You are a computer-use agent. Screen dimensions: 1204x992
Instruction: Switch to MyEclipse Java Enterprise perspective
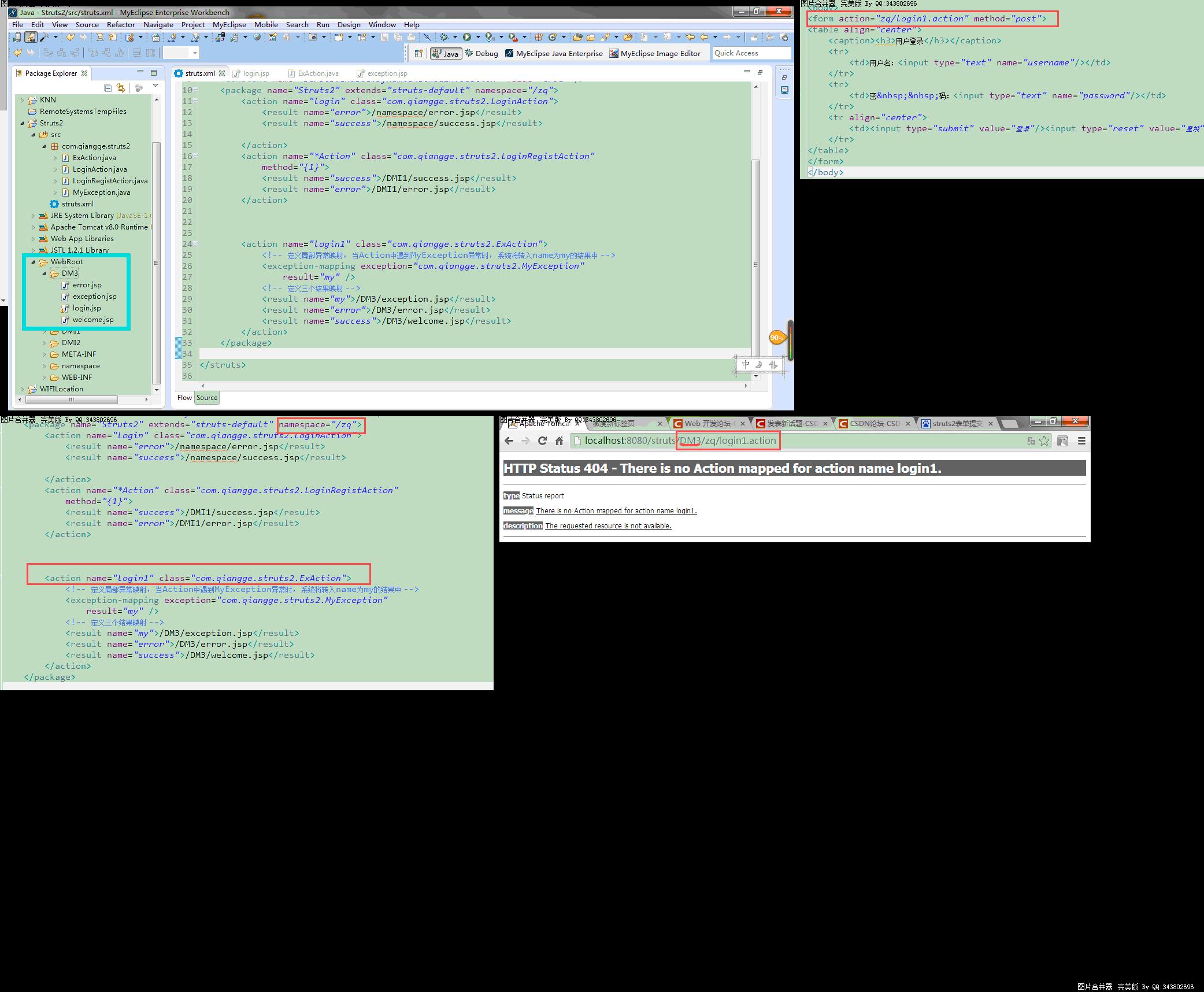click(554, 53)
